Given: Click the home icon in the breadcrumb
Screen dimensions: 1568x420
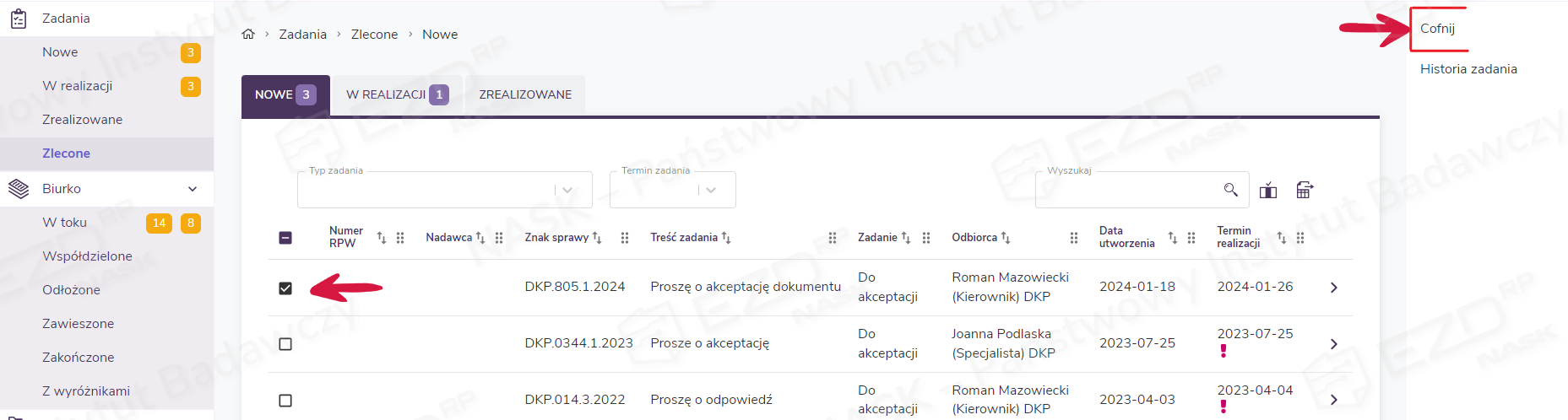Looking at the screenshot, I should click(x=248, y=35).
